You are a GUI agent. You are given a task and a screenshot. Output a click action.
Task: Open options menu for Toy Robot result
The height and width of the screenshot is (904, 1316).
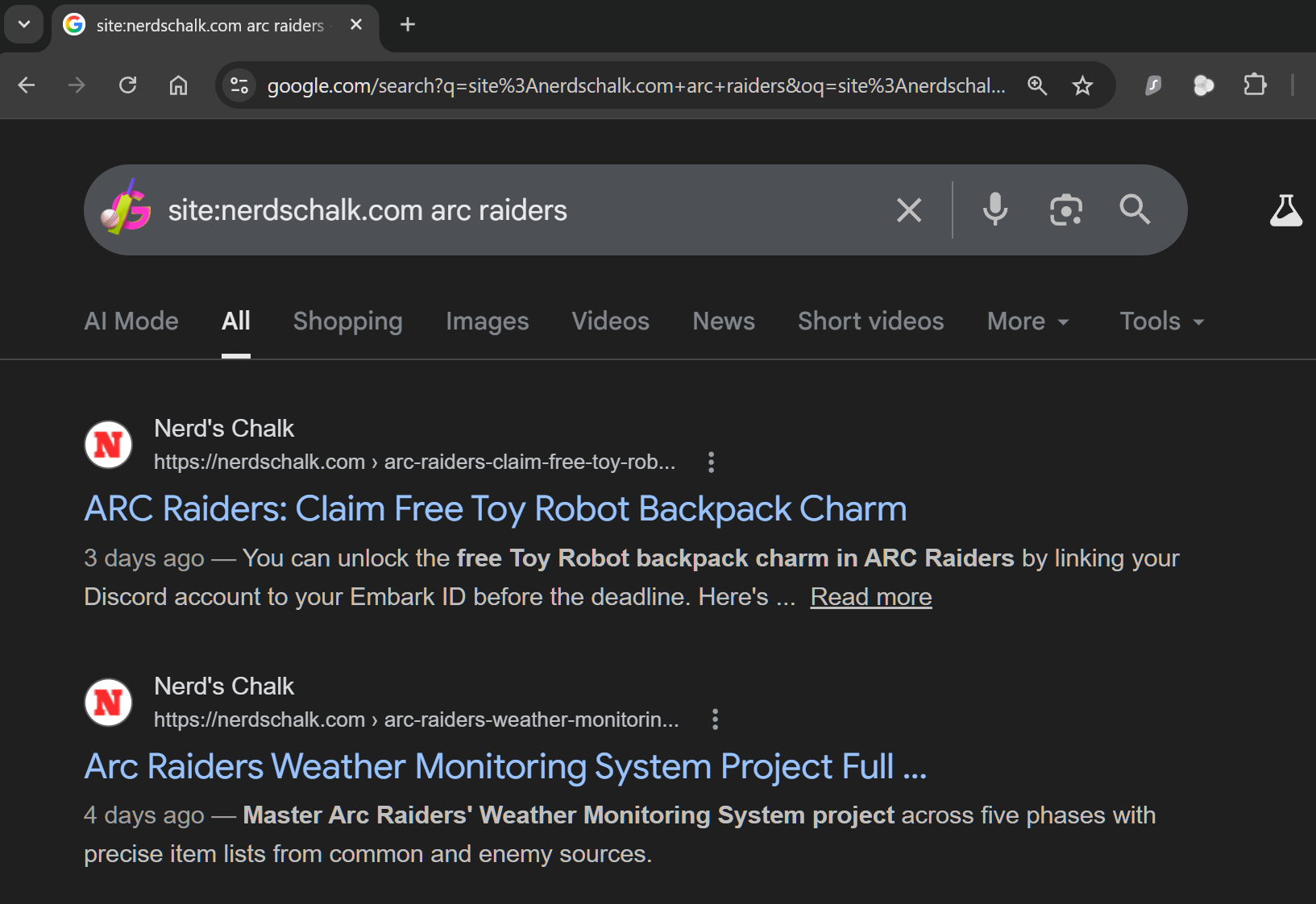tap(711, 462)
